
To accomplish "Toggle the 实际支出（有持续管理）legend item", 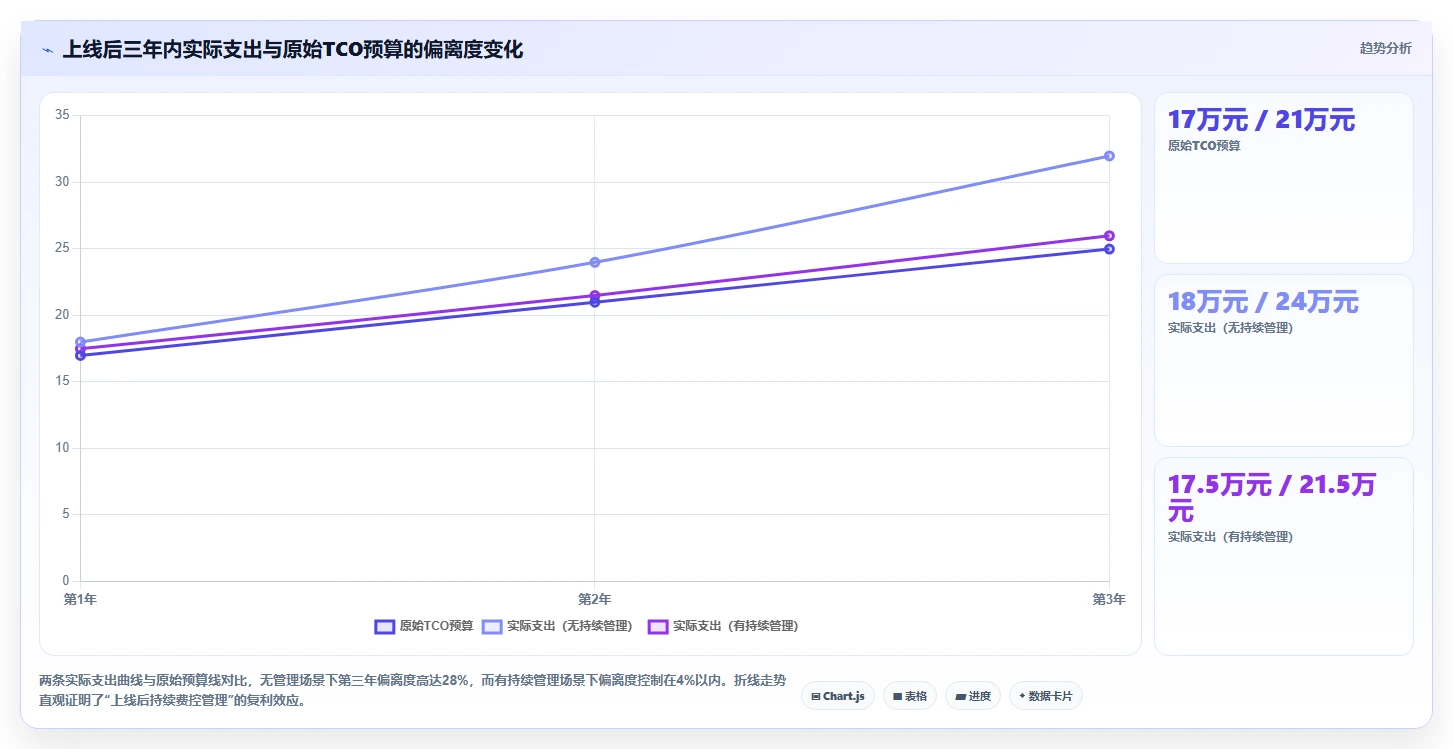I will coord(723,626).
